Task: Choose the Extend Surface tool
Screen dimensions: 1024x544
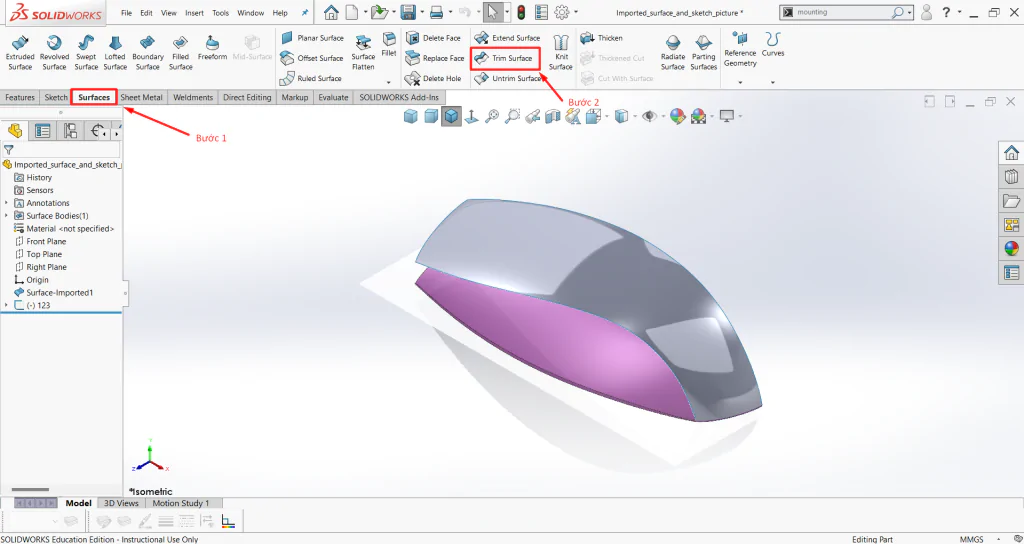Action: coord(507,38)
